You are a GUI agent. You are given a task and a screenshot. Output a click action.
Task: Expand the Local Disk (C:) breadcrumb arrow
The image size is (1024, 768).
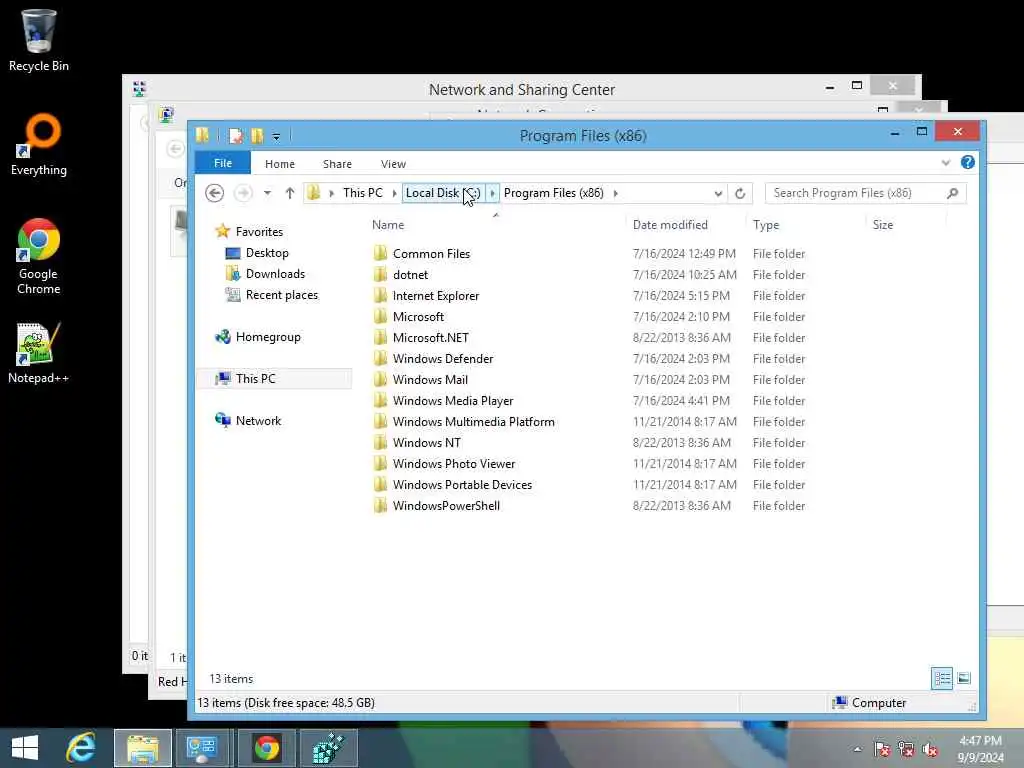point(492,193)
